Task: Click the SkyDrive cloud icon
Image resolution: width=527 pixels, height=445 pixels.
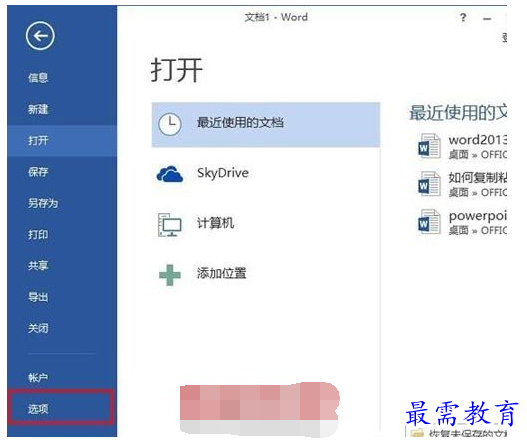Action: pos(170,174)
